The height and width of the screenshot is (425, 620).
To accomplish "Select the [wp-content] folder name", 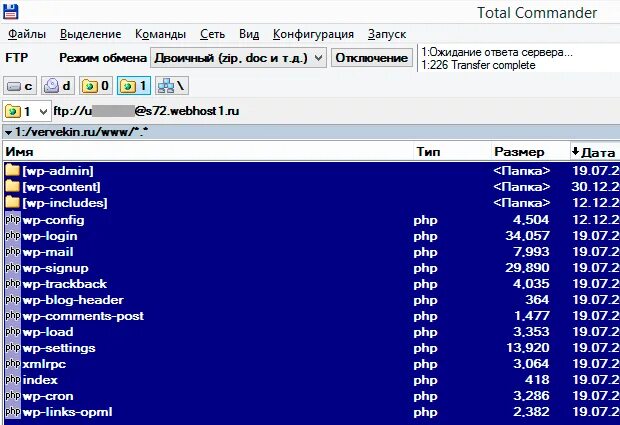I will point(61,187).
